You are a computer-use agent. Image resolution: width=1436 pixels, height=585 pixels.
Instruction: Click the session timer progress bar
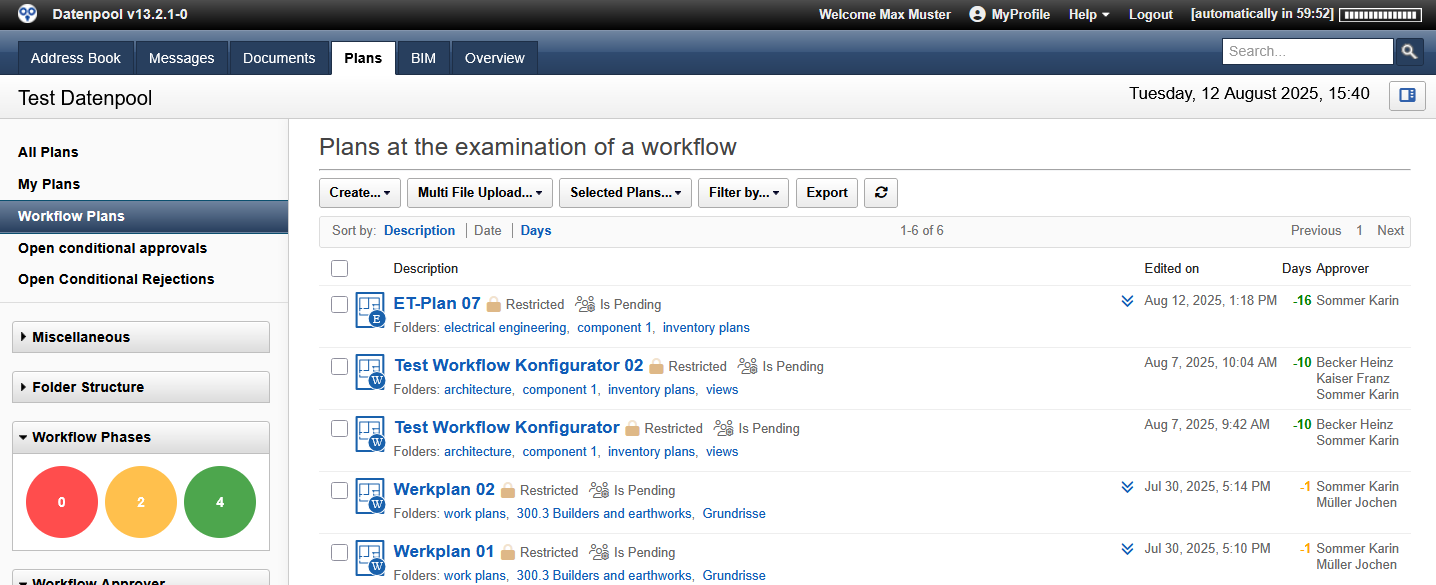pos(1380,14)
